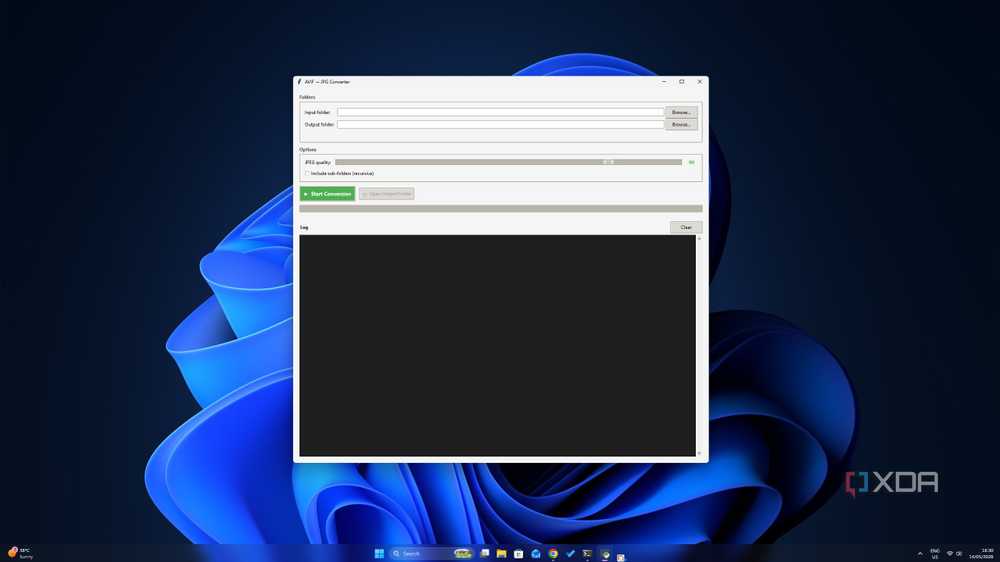Show hidden system tray icons
The height and width of the screenshot is (562, 1000).
point(920,553)
